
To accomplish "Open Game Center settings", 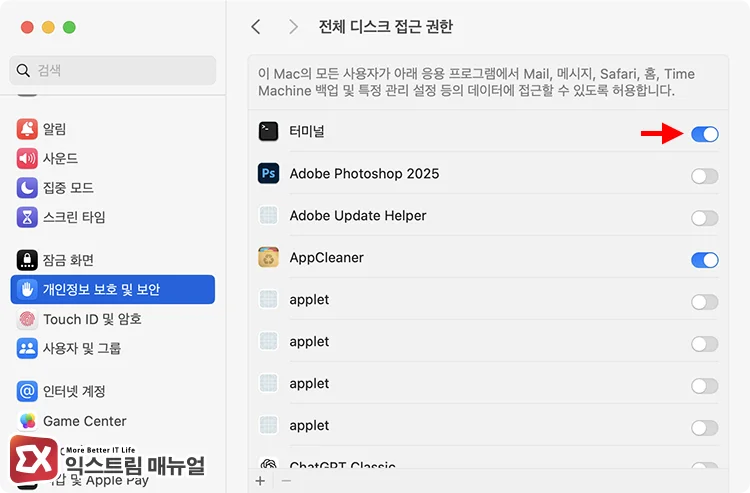I will (112, 421).
